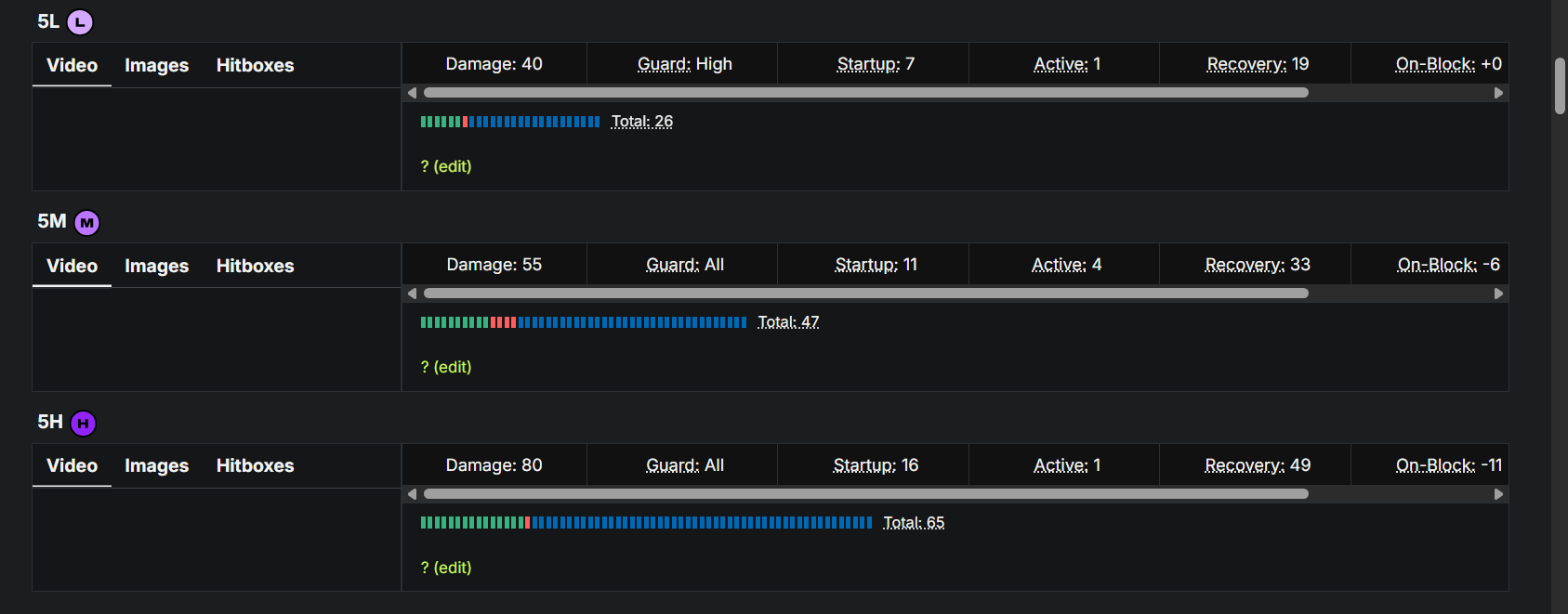Viewport: 1568px width, 614px height.
Task: Click the edit link under 5M frame data
Action: tap(452, 367)
